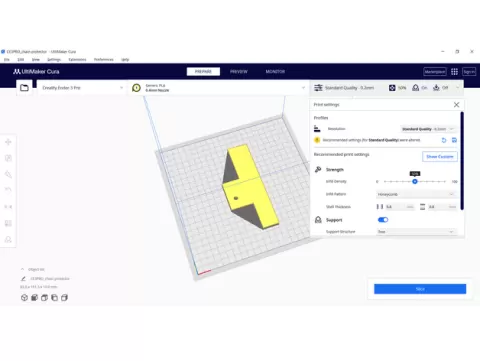The height and width of the screenshot is (361, 480).
Task: Collapse the Object list chevron
Action: click(x=22, y=269)
